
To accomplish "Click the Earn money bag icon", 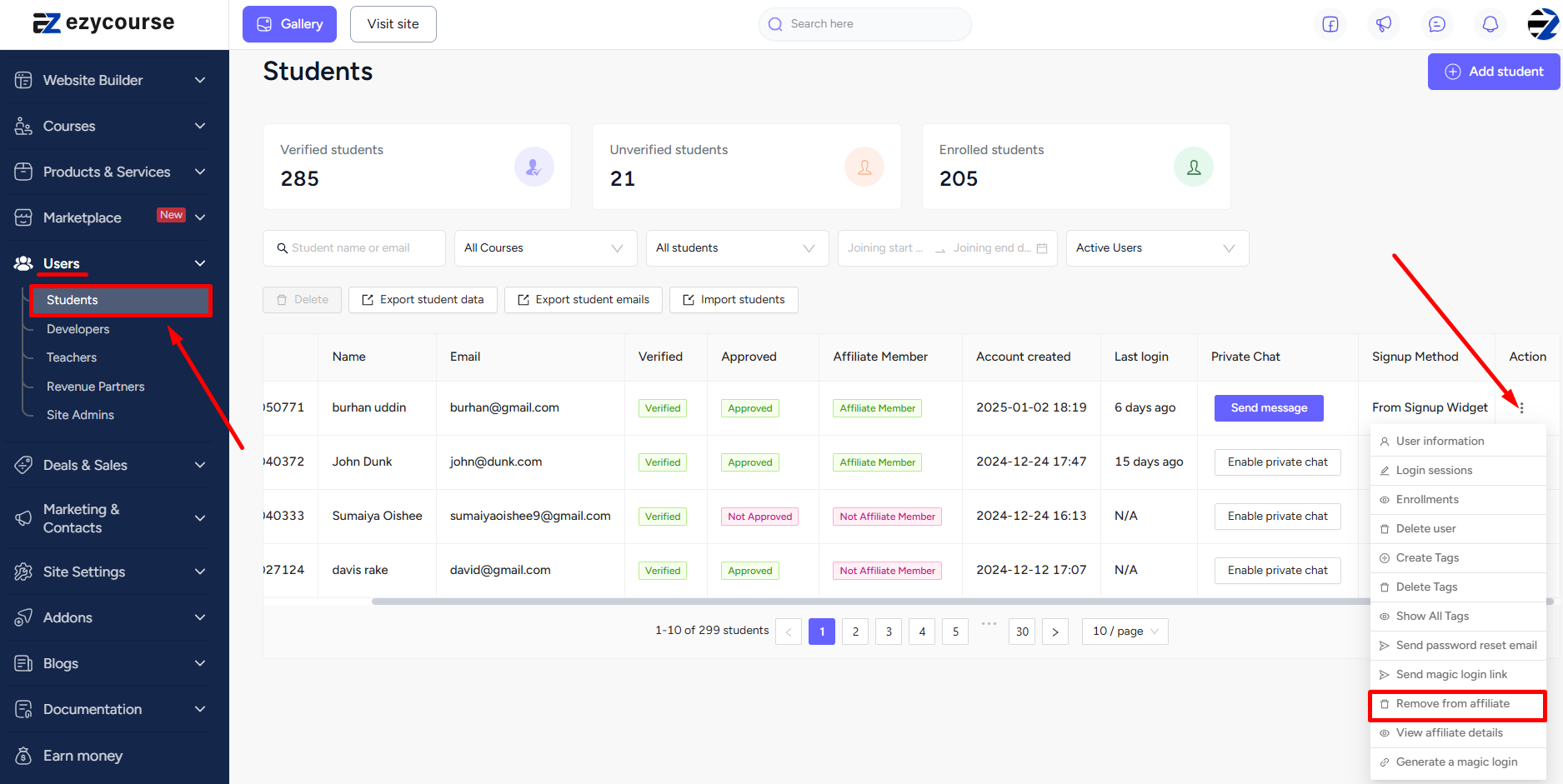I will pyautogui.click(x=23, y=756).
